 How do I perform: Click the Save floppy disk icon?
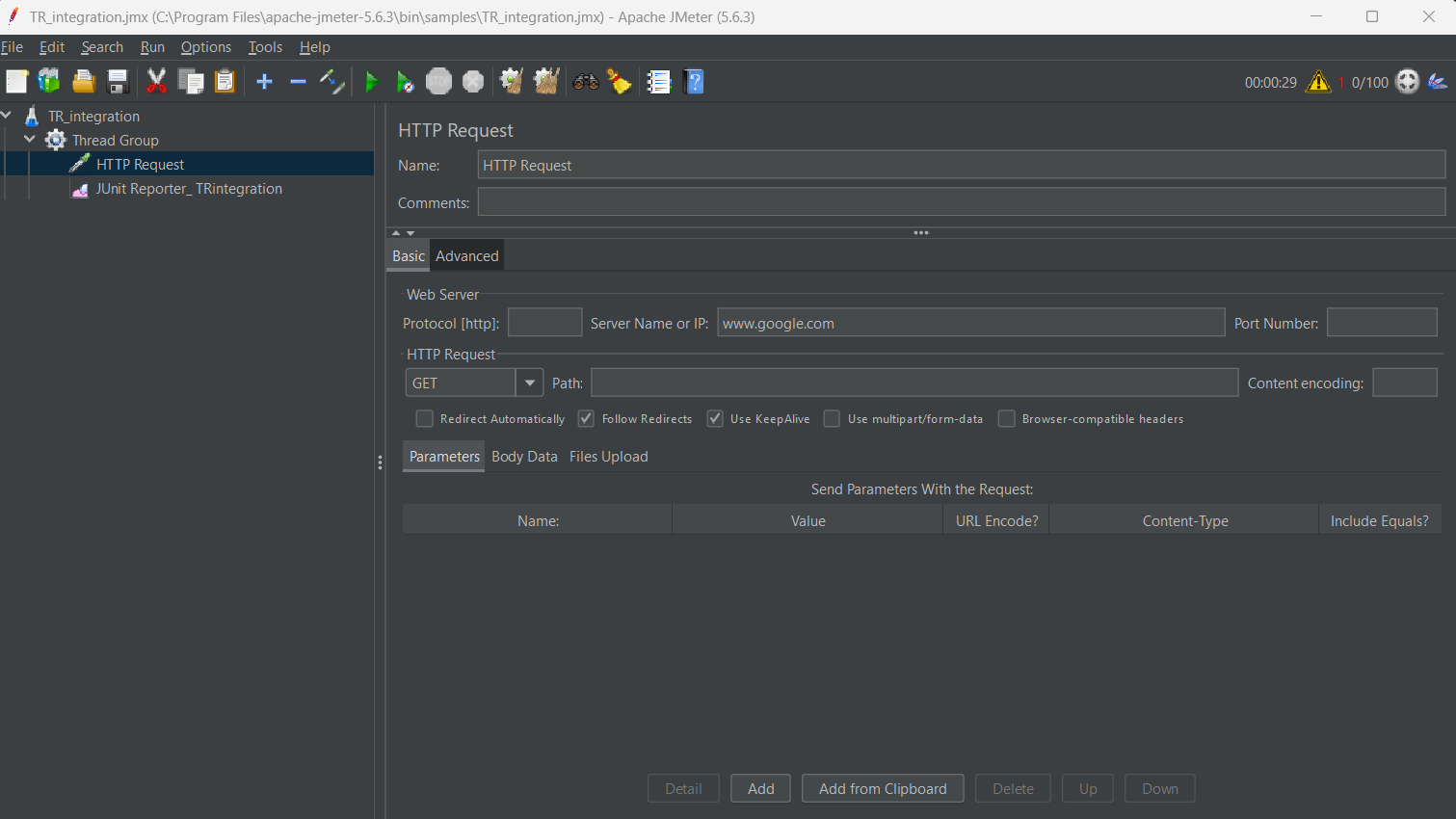coord(118,82)
